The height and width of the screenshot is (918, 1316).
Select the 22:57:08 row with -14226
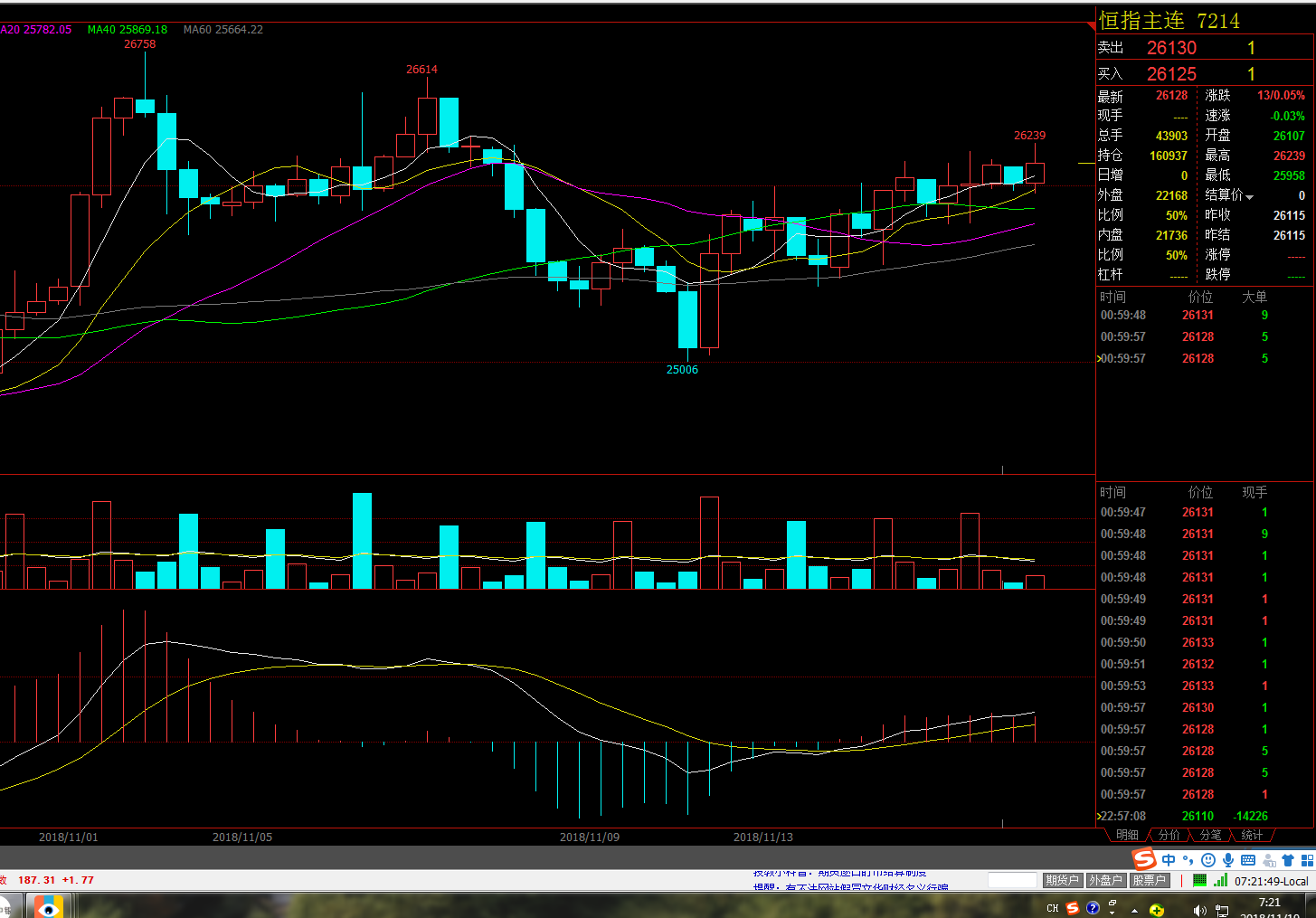tap(1204, 816)
